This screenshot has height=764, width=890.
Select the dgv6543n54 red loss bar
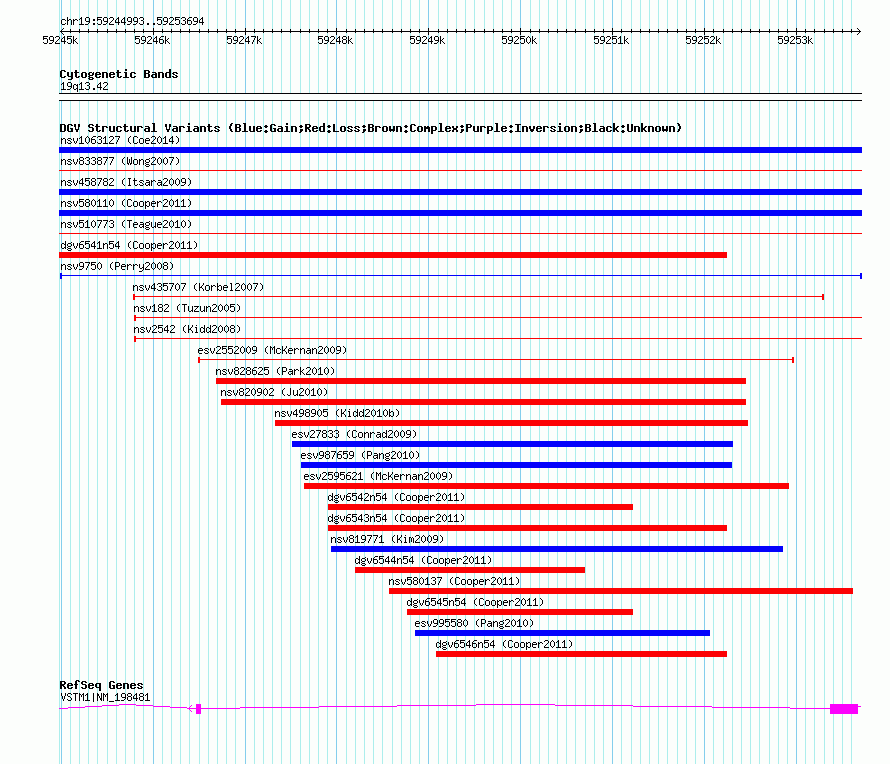527,528
